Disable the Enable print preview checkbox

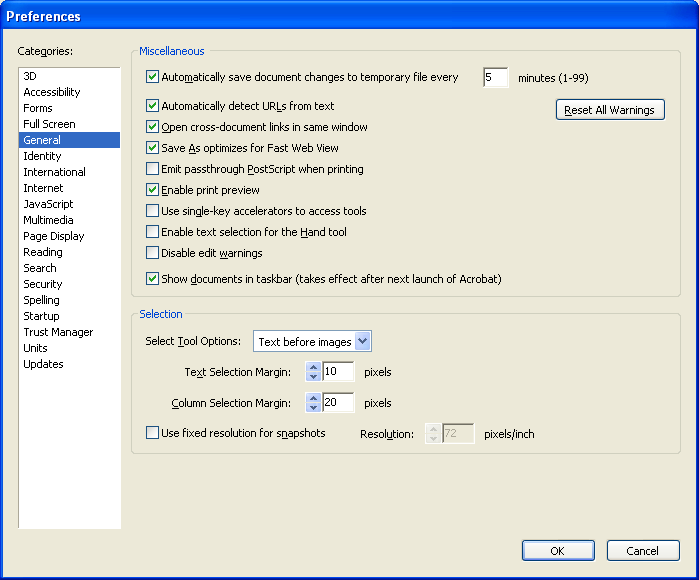pos(153,190)
